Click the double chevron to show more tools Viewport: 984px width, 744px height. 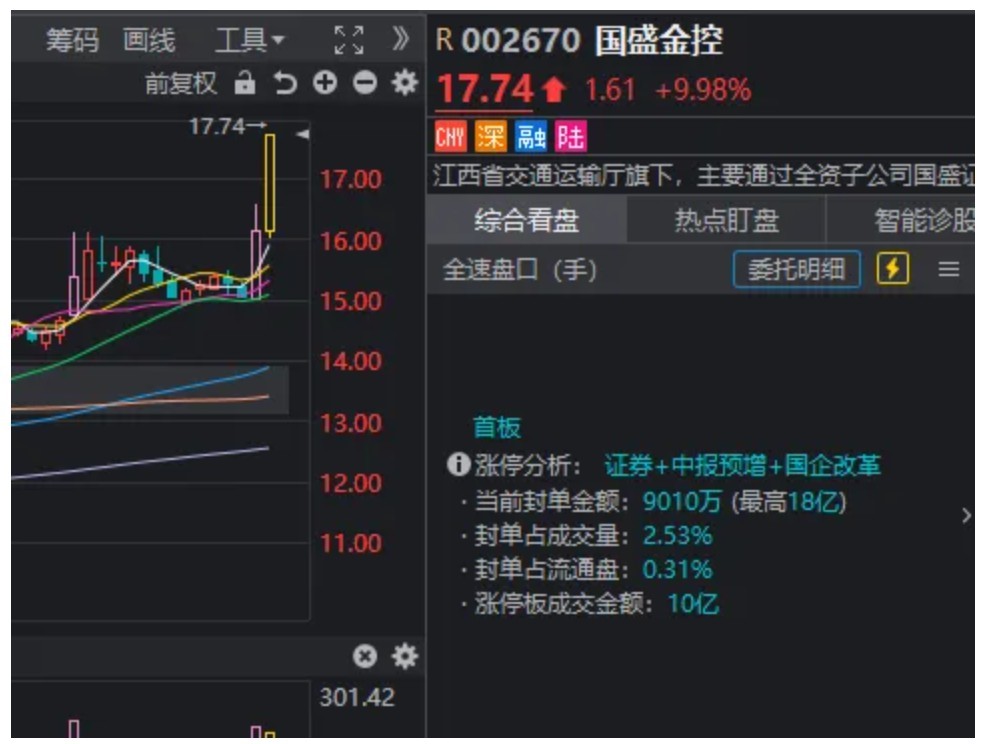pyautogui.click(x=401, y=41)
